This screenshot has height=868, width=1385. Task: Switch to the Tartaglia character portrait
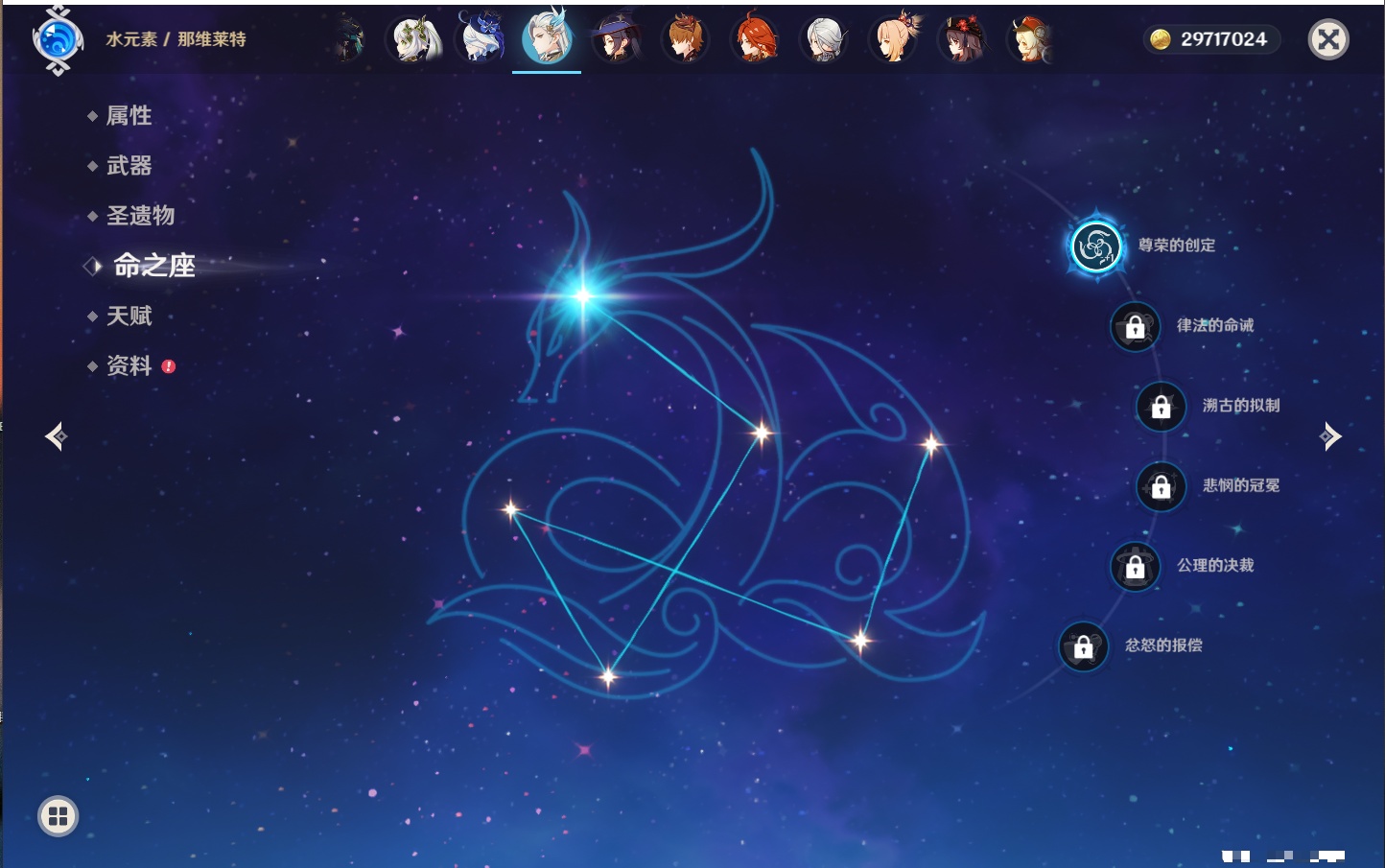pyautogui.click(x=686, y=40)
